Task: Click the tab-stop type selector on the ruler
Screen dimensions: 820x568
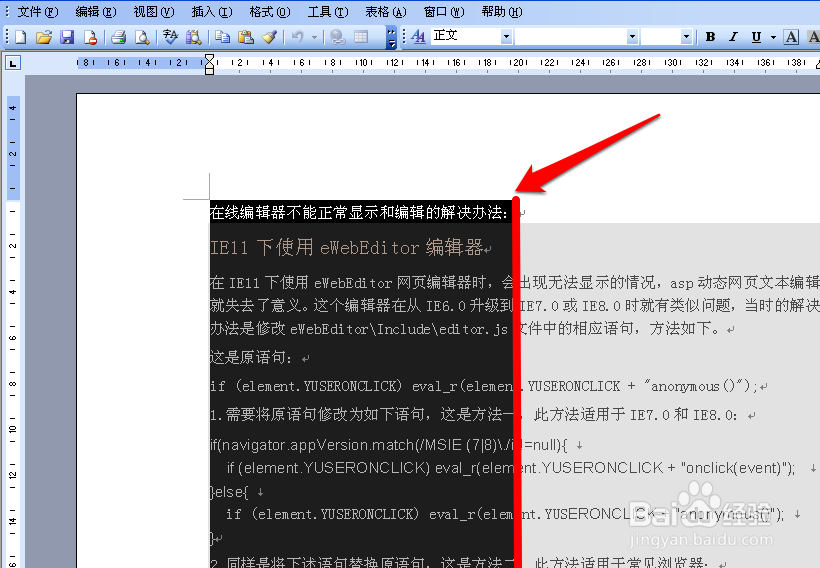Action: click(x=13, y=63)
